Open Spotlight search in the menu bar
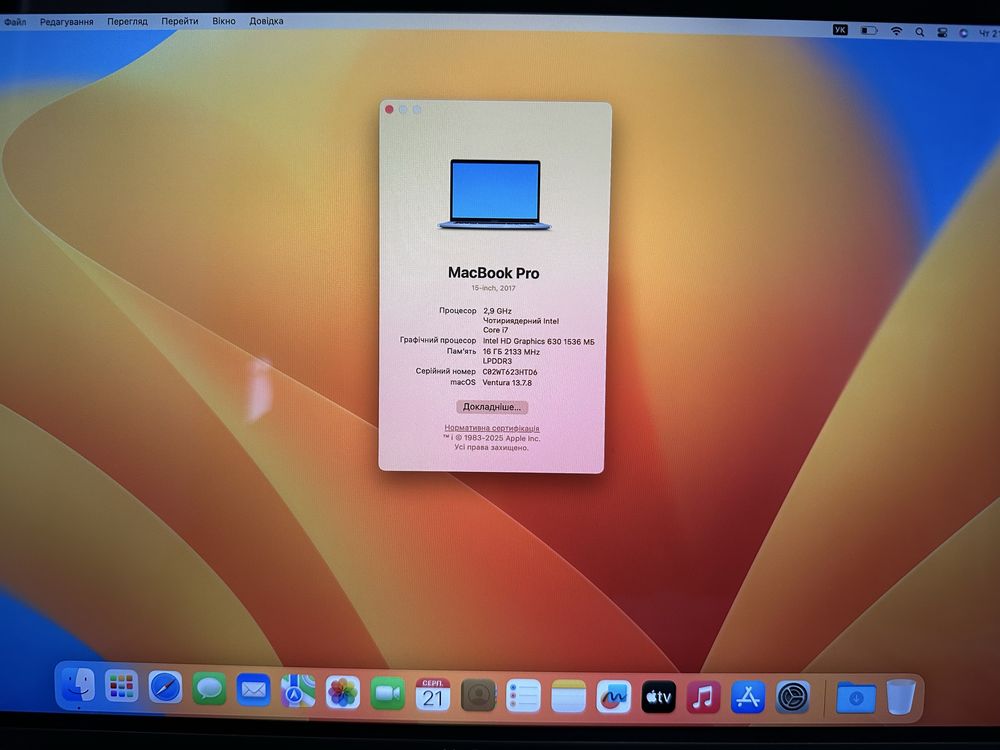1000x750 pixels. click(919, 32)
